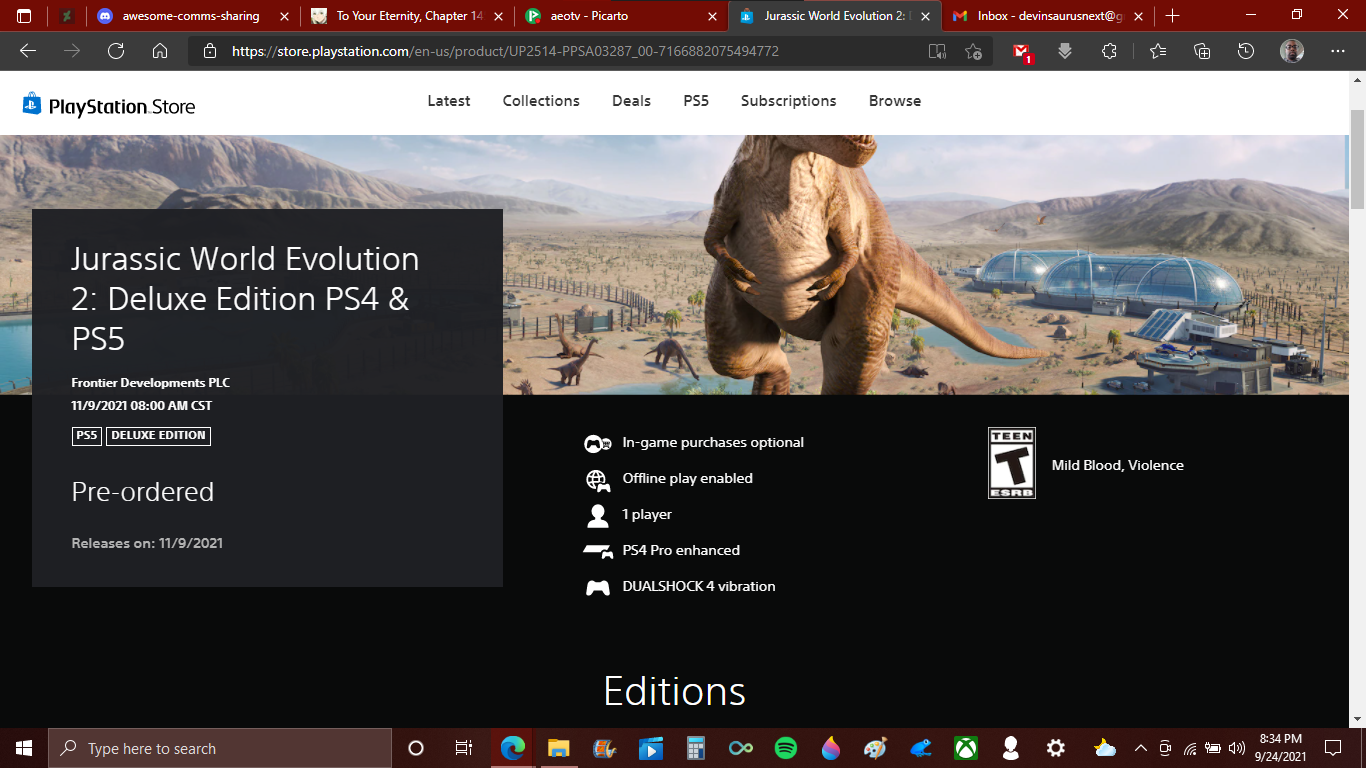Open the Windows Start menu
The image size is (1366, 768).
tap(24, 748)
